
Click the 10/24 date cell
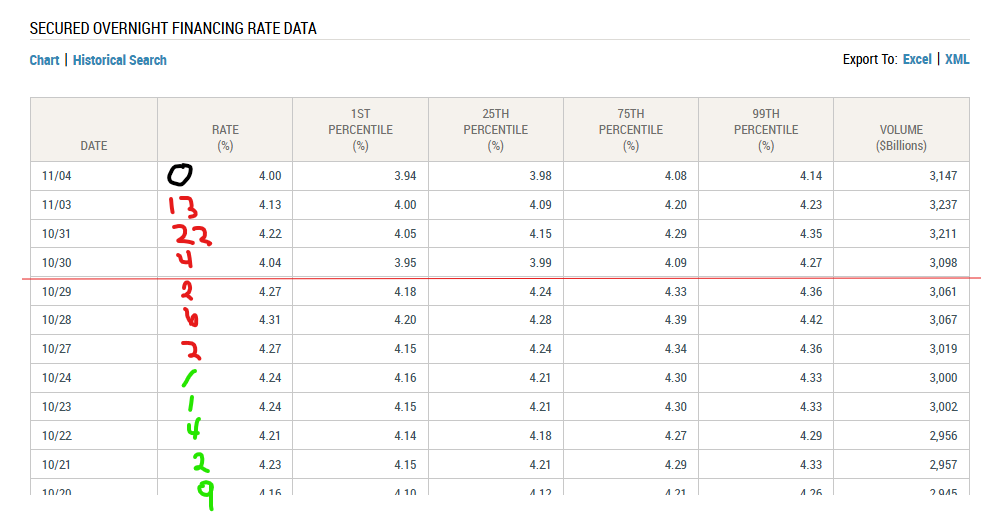(56, 378)
